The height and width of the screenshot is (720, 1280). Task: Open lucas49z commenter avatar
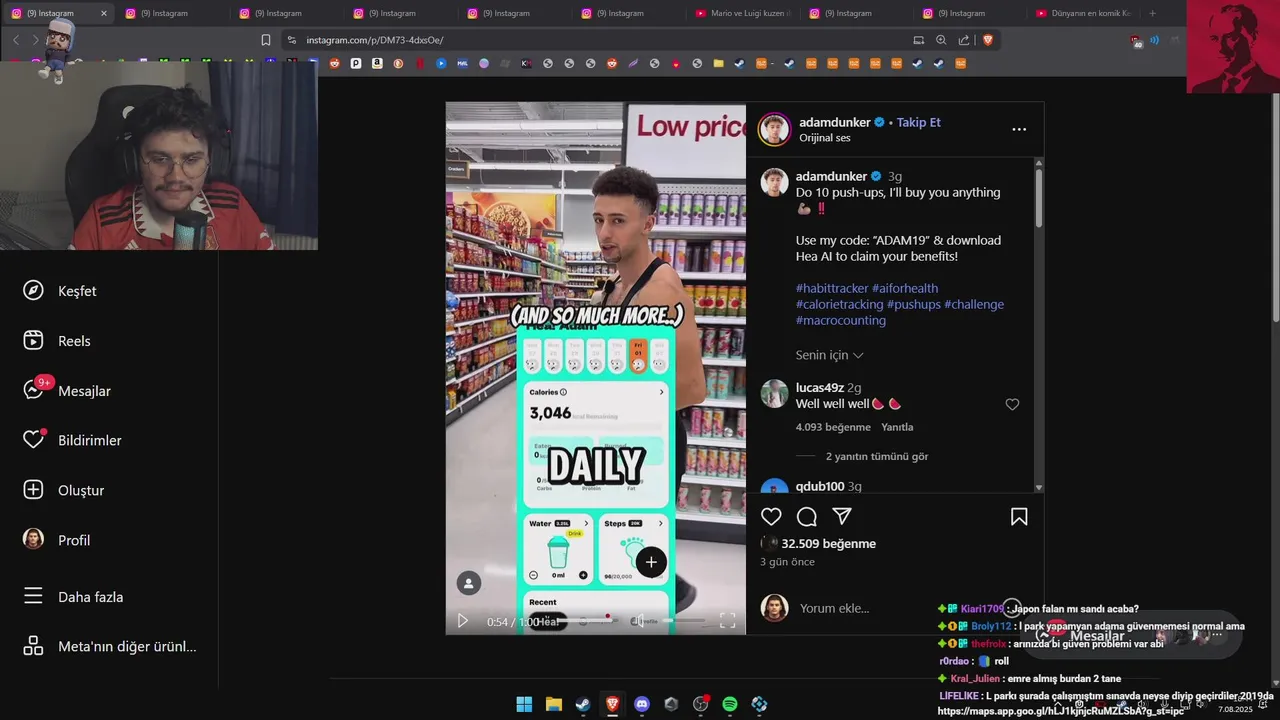[x=774, y=394]
